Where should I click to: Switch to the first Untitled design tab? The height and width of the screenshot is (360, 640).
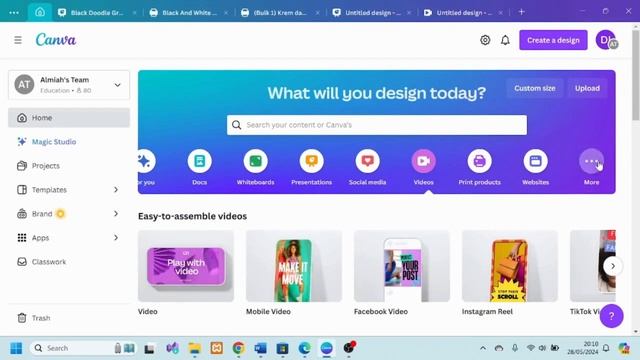pyautogui.click(x=372, y=13)
